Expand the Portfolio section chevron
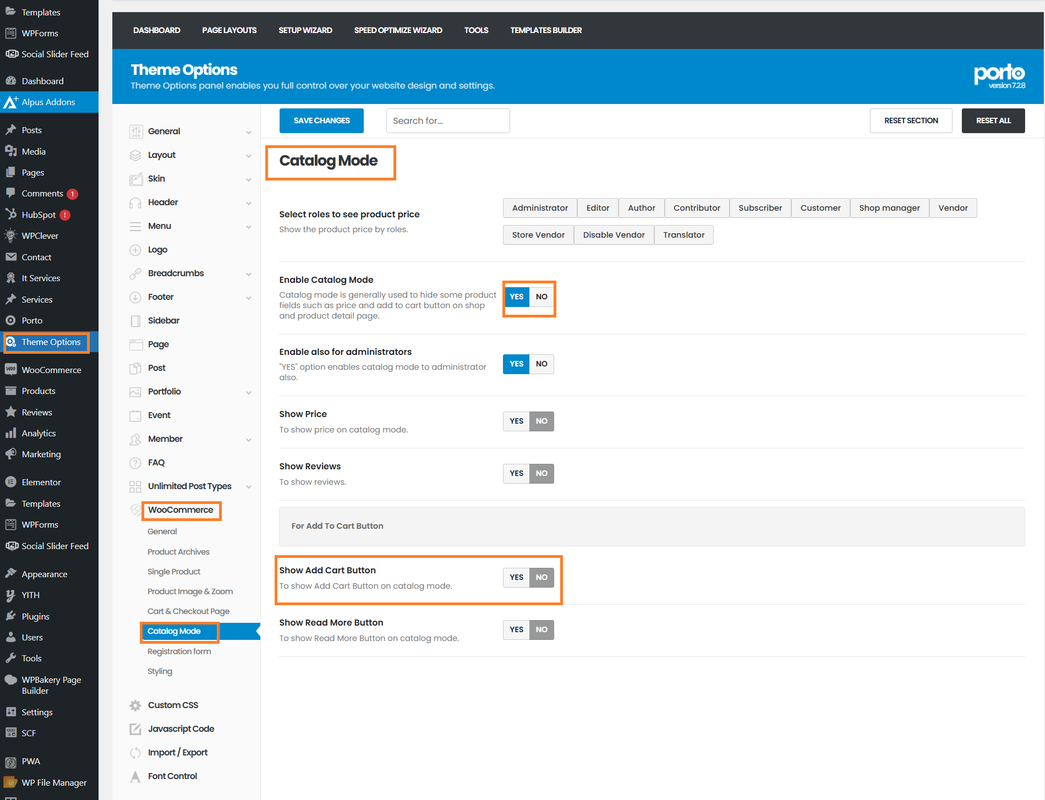The image size is (1045, 800). point(248,393)
